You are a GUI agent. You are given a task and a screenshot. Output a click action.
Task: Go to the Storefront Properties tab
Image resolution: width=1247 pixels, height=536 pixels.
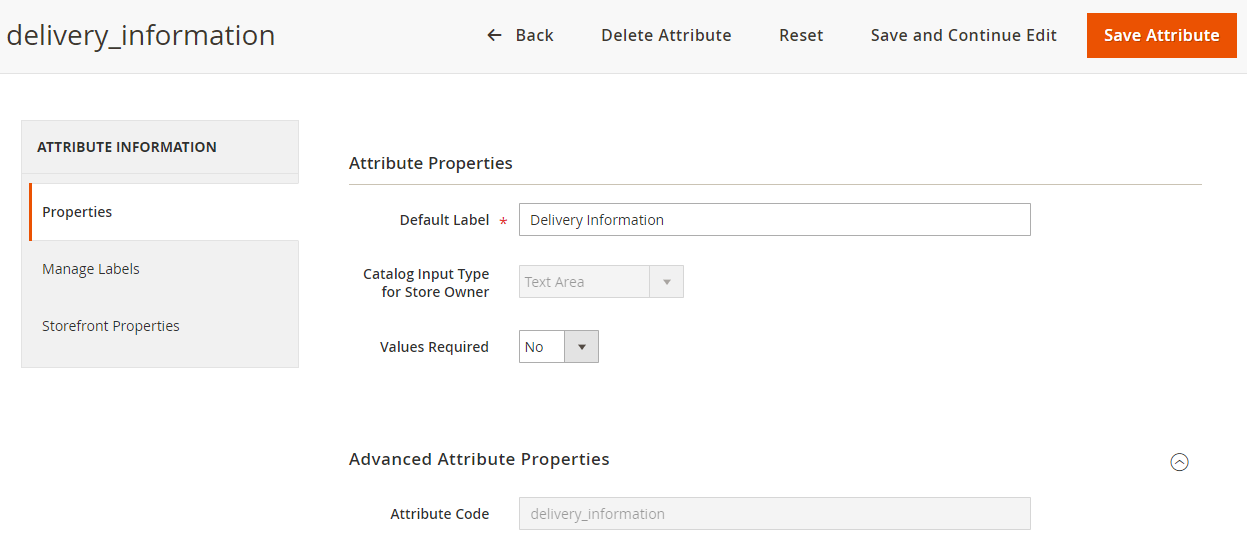tap(111, 326)
